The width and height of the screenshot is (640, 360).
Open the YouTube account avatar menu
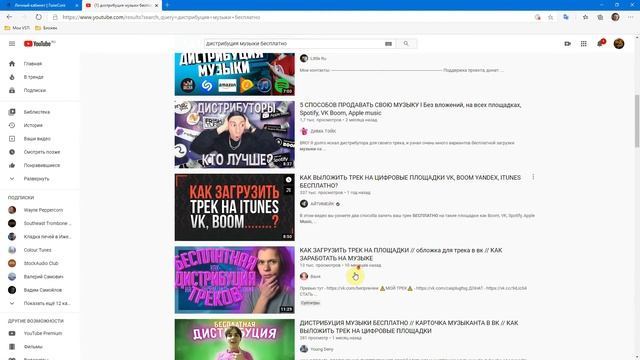point(619,44)
